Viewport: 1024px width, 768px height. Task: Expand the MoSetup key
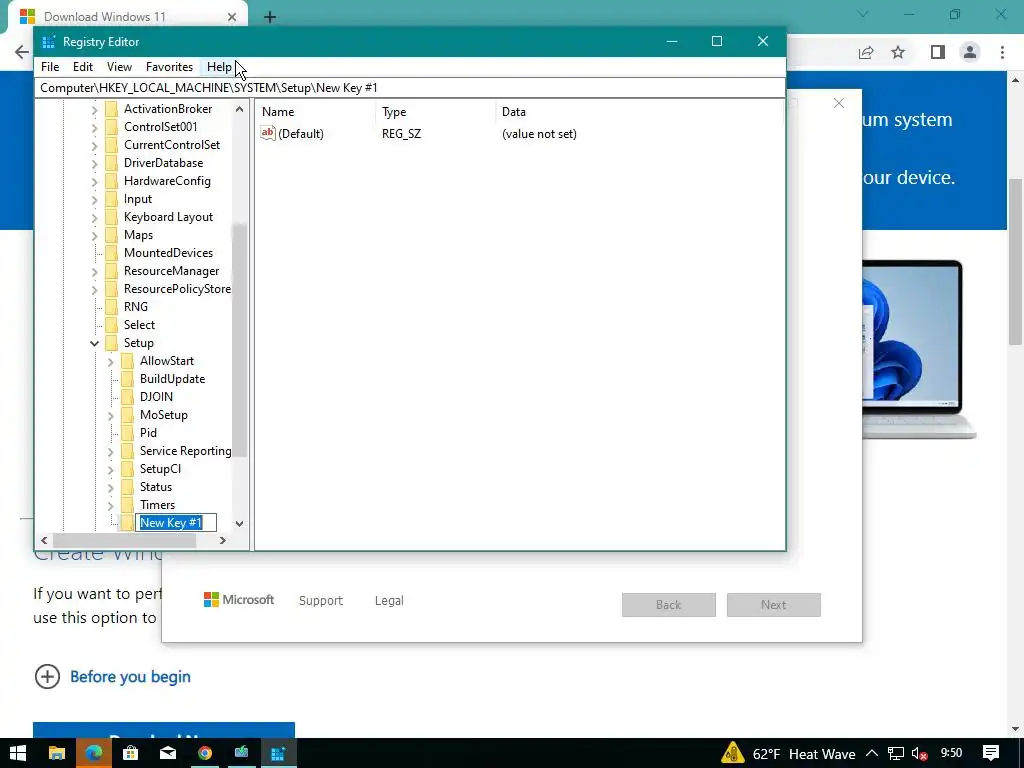[110, 415]
